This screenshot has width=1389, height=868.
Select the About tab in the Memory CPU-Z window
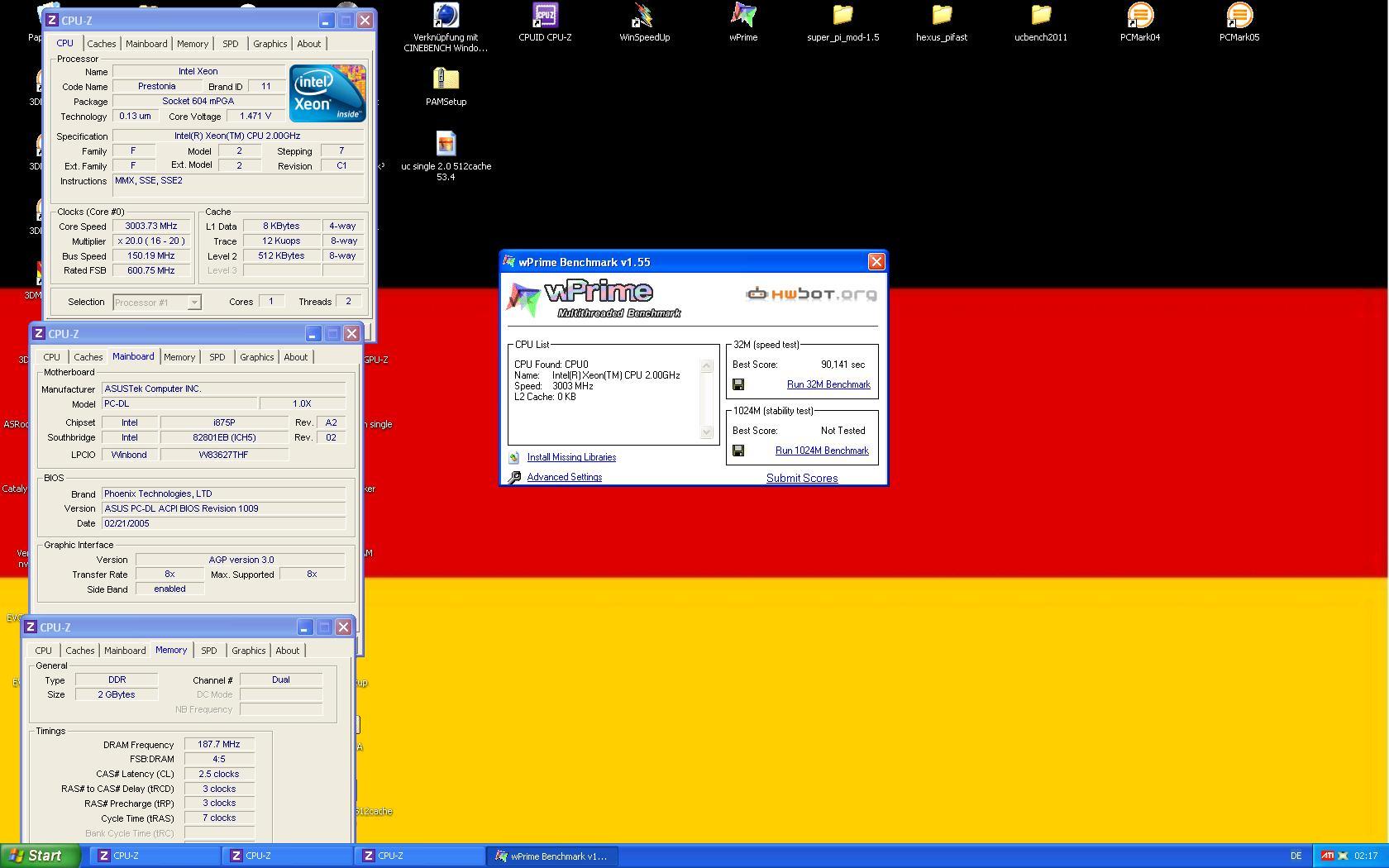(x=288, y=651)
